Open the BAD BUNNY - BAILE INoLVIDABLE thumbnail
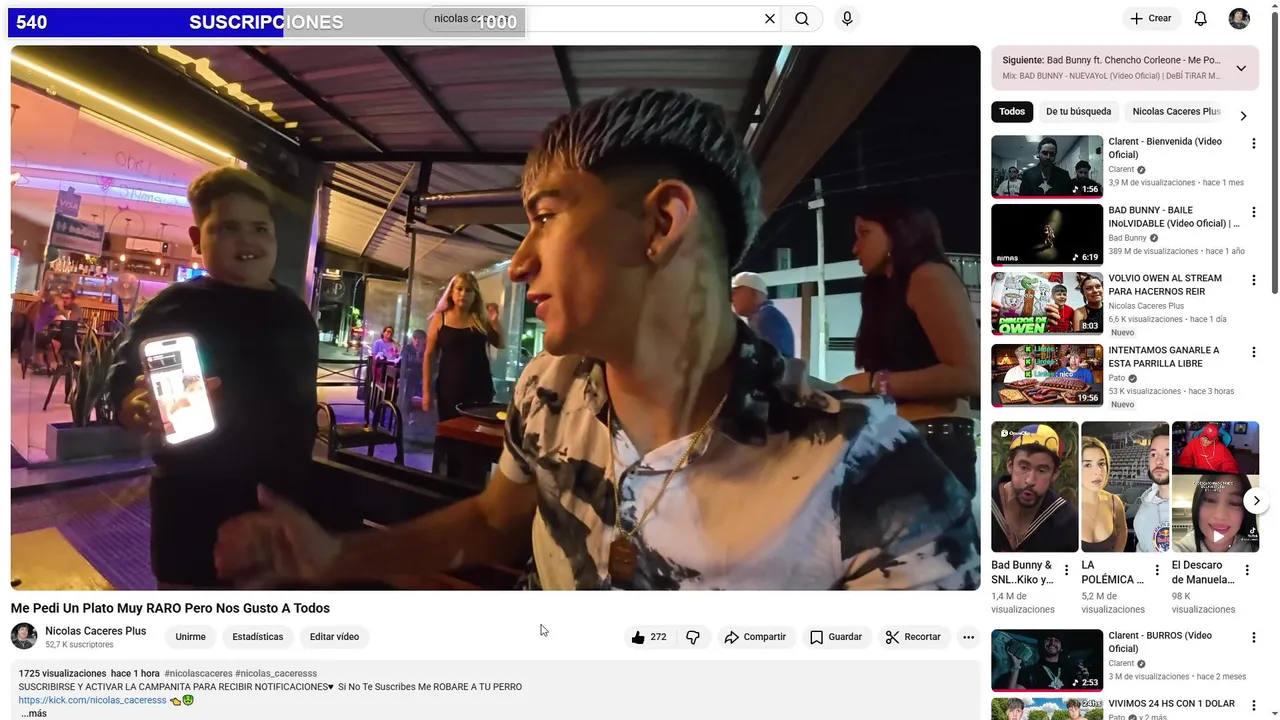 pos(1047,235)
